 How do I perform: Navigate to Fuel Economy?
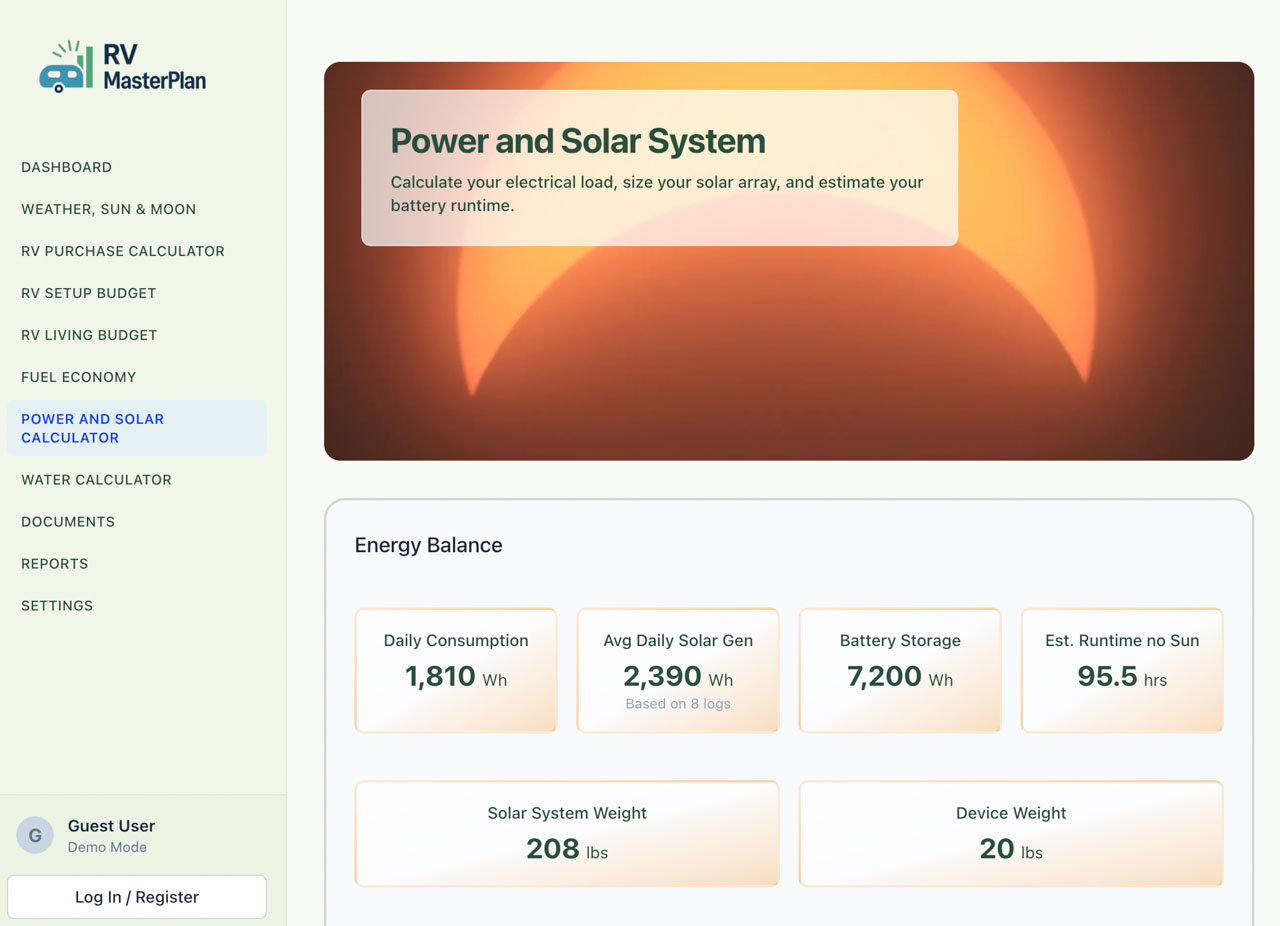(78, 377)
